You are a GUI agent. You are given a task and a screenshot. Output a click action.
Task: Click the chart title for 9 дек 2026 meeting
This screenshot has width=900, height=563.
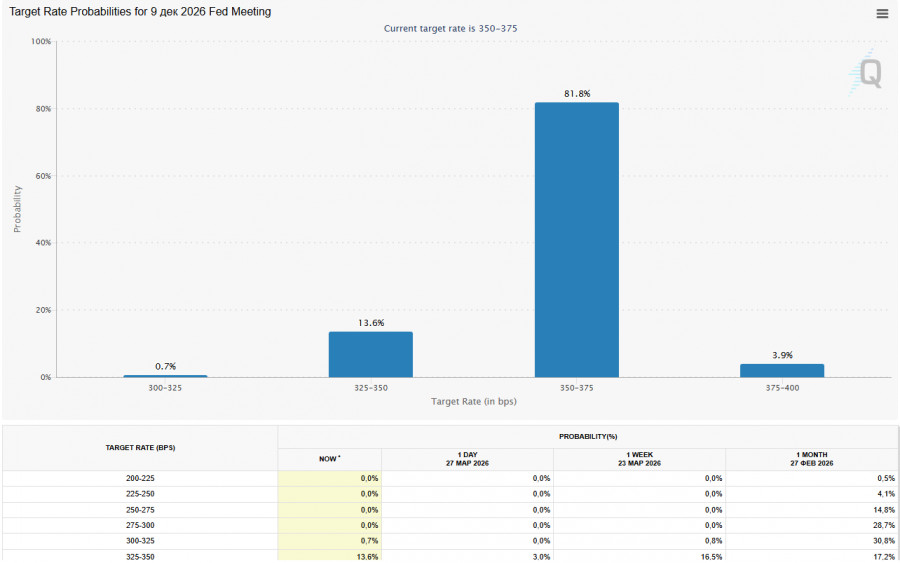coord(140,12)
